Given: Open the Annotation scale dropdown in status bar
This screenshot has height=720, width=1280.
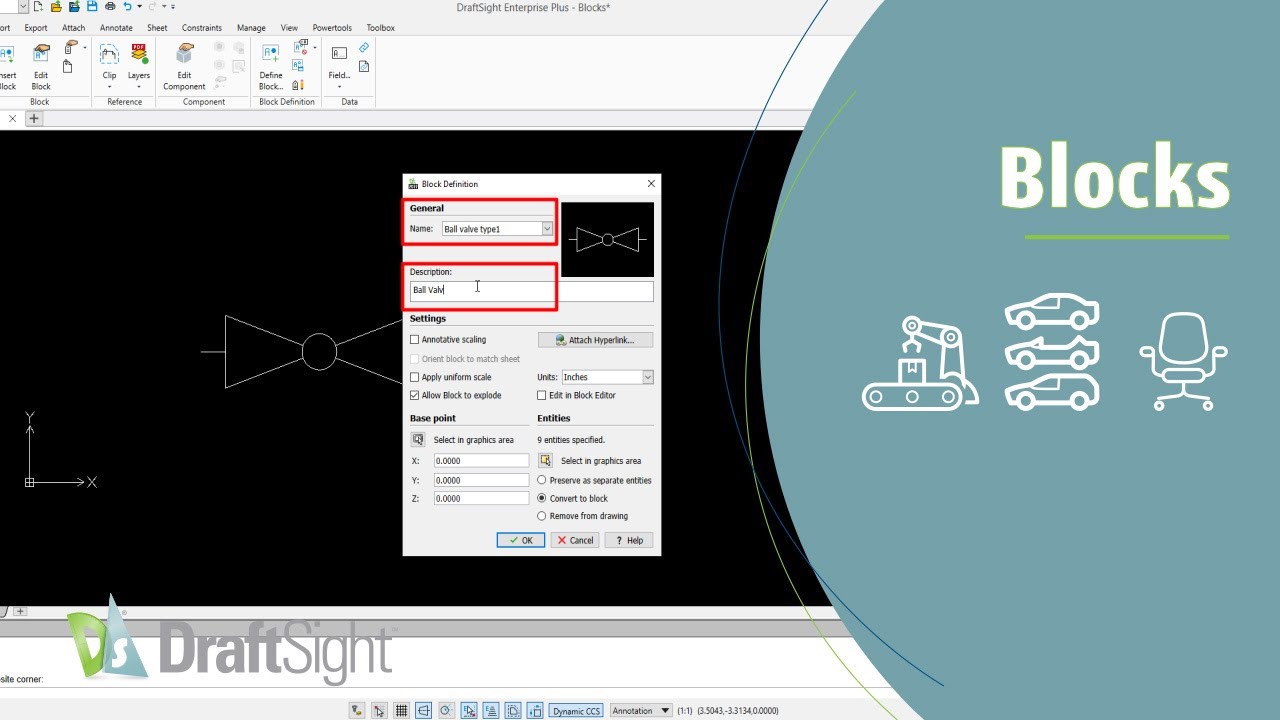Looking at the screenshot, I should (x=641, y=711).
